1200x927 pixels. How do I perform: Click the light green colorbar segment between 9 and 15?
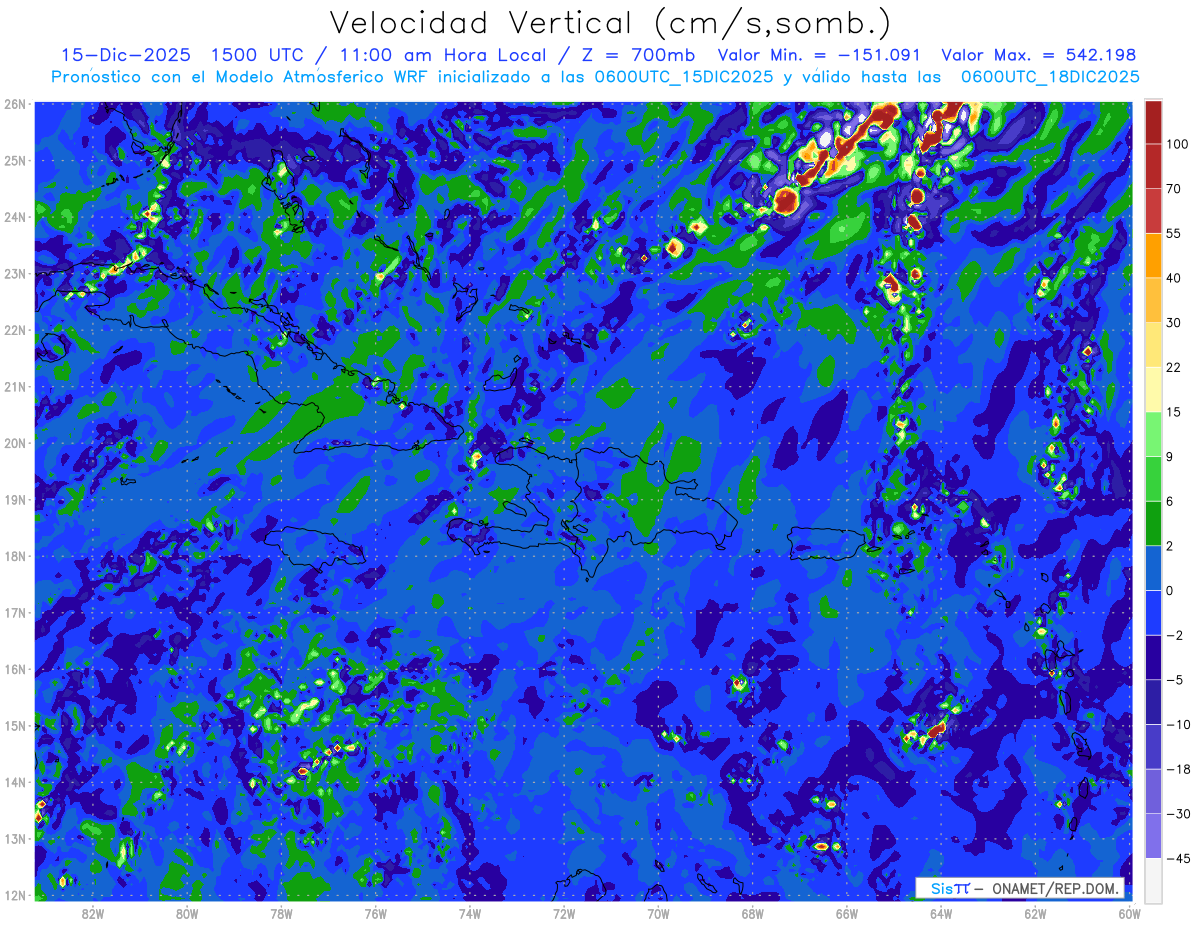[1153, 434]
